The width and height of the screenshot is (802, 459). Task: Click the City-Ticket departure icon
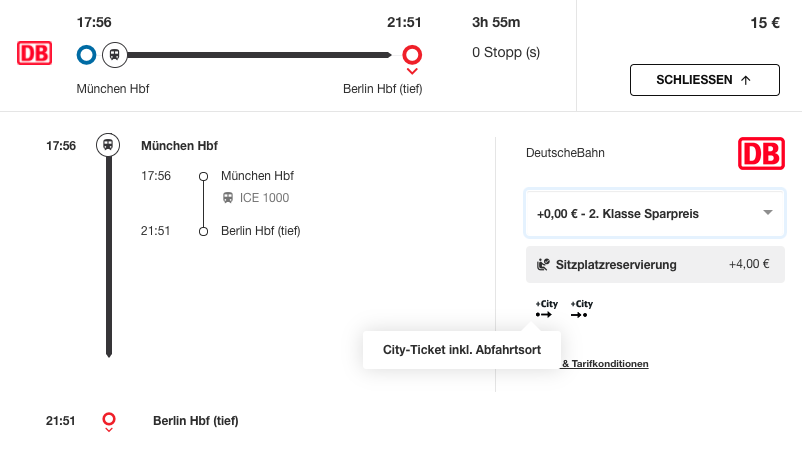[x=545, y=309]
